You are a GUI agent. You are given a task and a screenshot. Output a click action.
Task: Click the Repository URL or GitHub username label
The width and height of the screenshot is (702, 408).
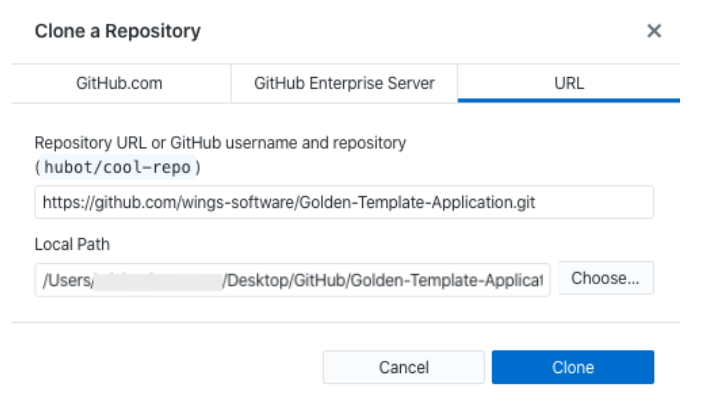[x=220, y=143]
